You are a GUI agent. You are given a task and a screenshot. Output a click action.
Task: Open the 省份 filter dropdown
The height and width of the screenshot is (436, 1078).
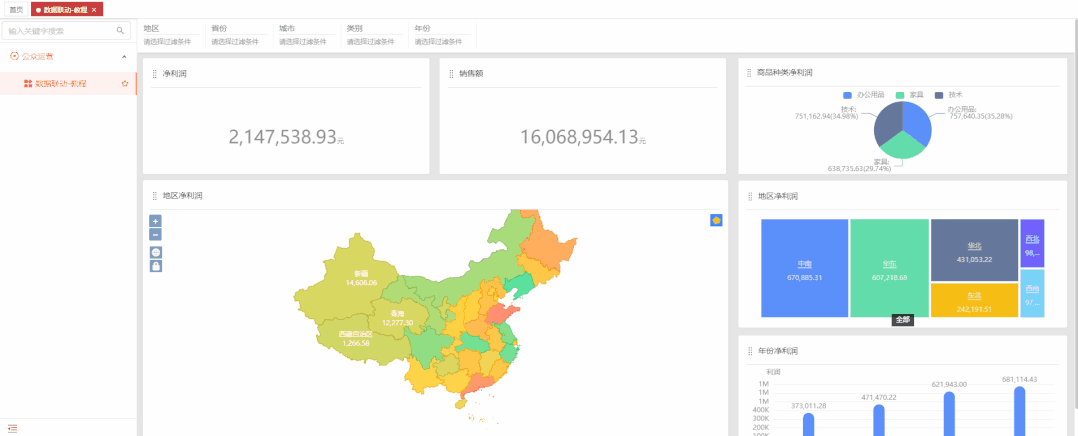[235, 36]
